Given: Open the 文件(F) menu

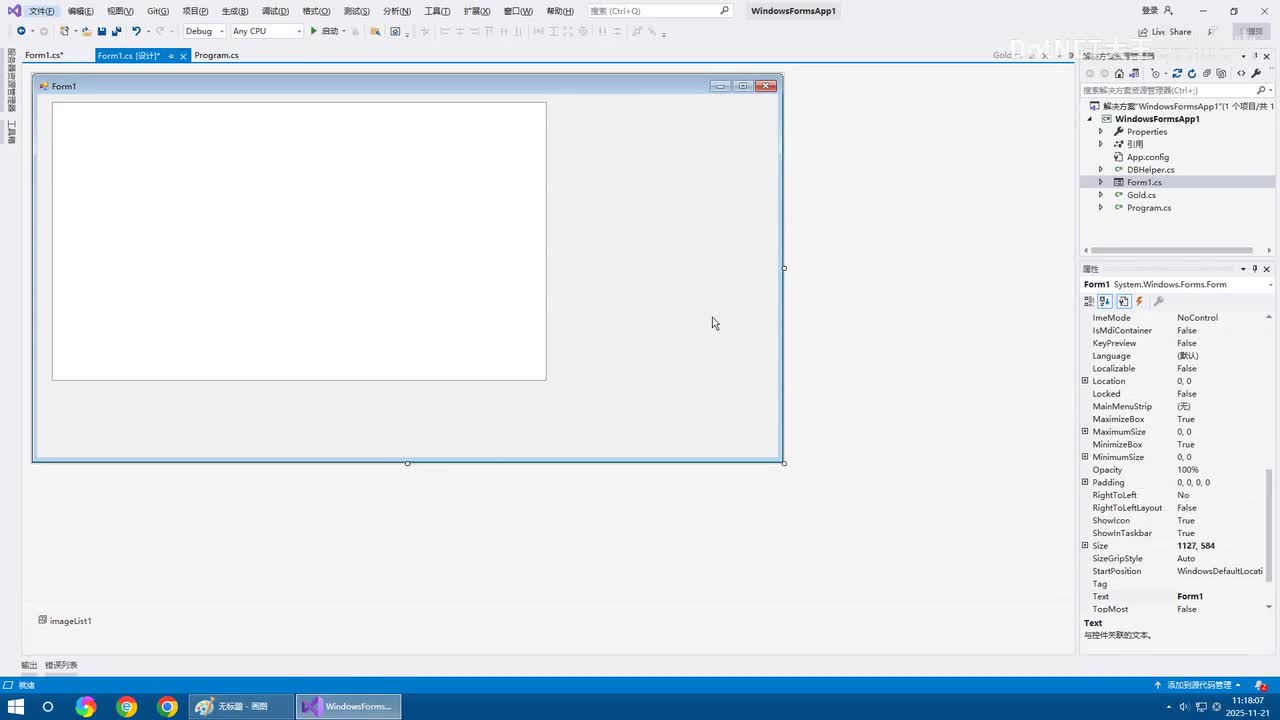Looking at the screenshot, I should point(42,11).
